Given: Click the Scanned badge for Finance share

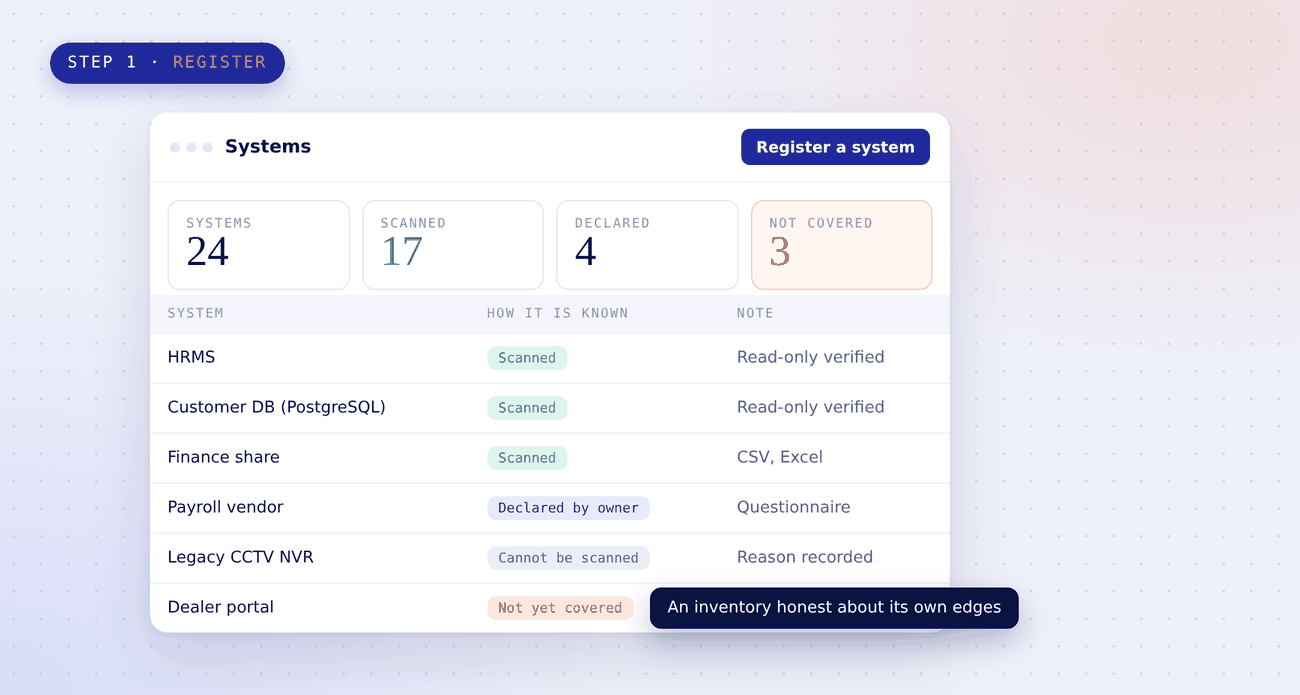Looking at the screenshot, I should [527, 458].
